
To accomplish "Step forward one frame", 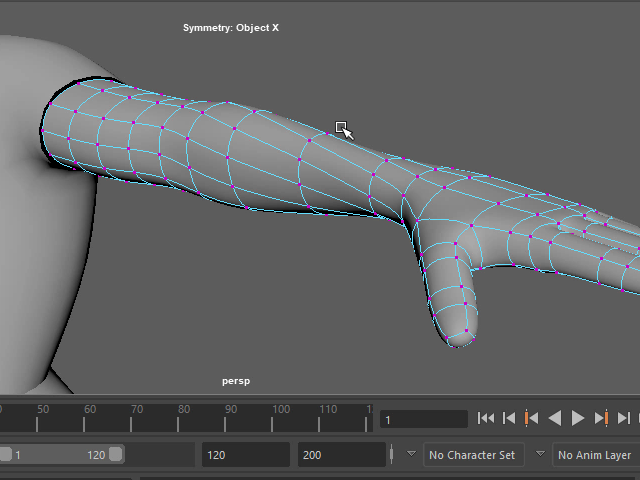I will point(624,418).
